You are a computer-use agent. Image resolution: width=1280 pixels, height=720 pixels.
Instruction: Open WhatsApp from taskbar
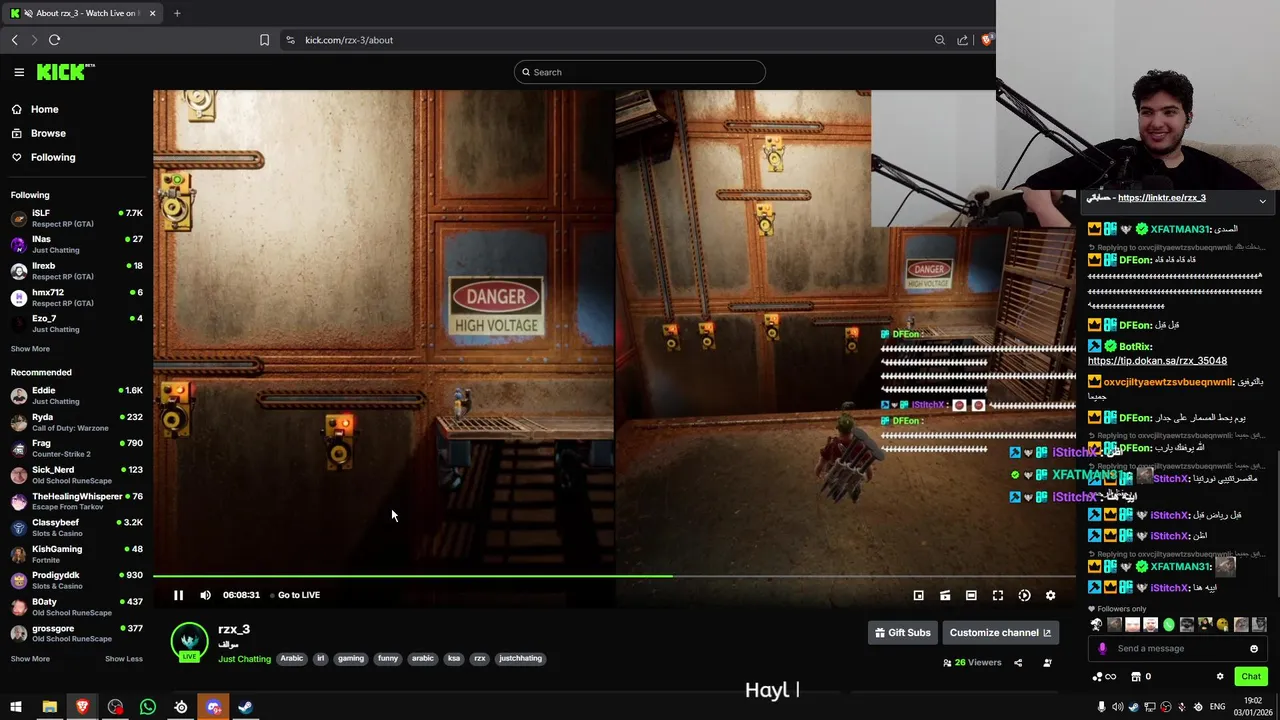coord(148,707)
